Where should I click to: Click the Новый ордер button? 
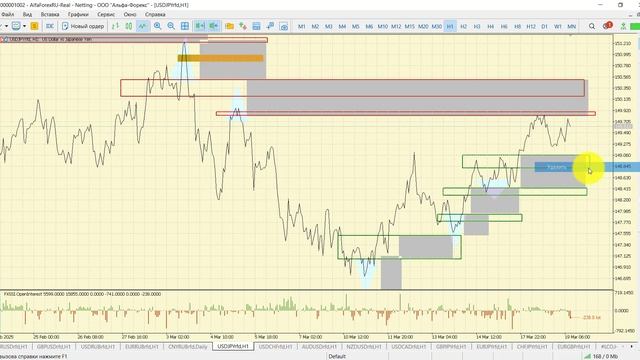[83, 26]
